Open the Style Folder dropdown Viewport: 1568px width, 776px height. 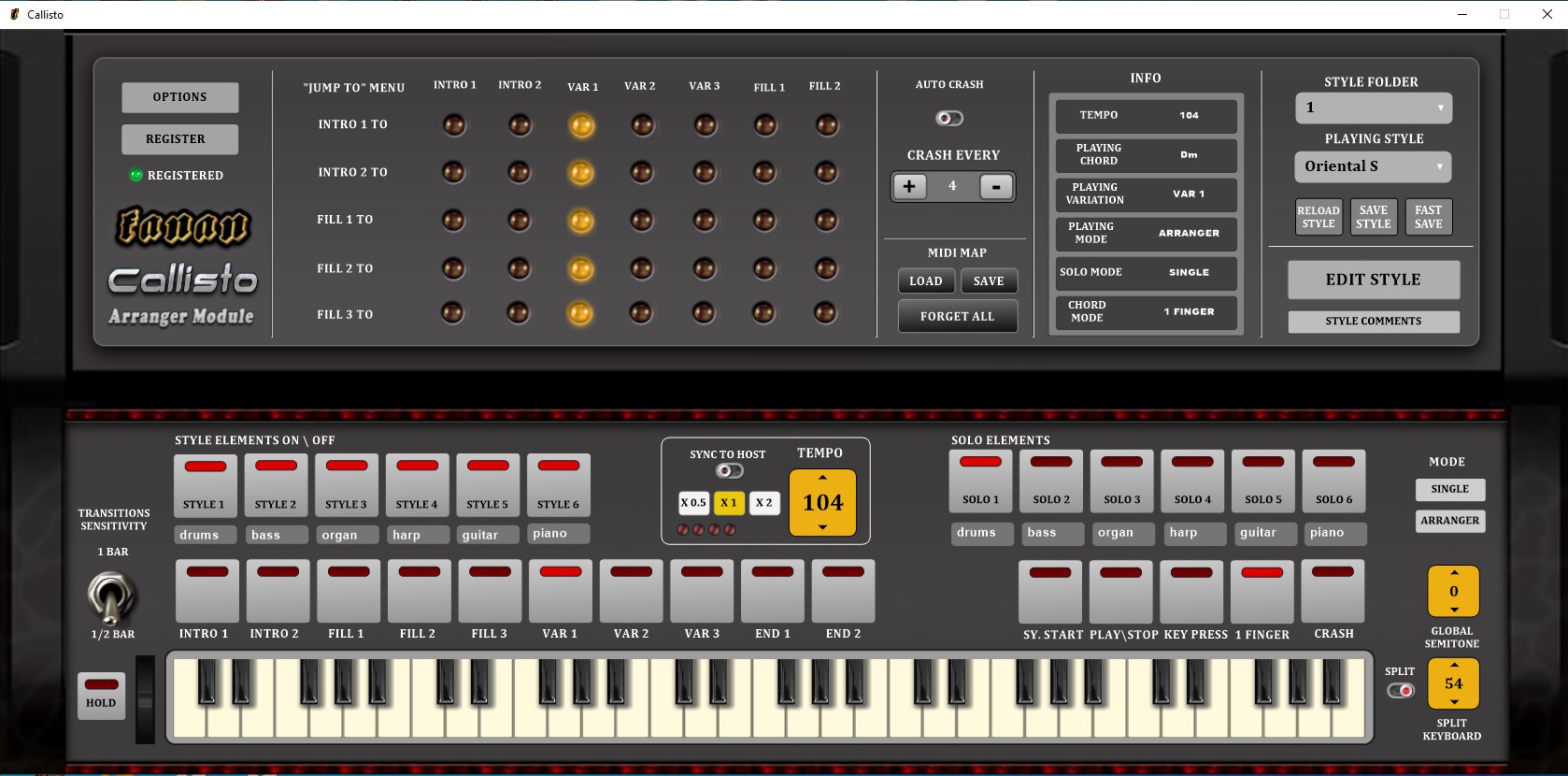pos(1373,108)
